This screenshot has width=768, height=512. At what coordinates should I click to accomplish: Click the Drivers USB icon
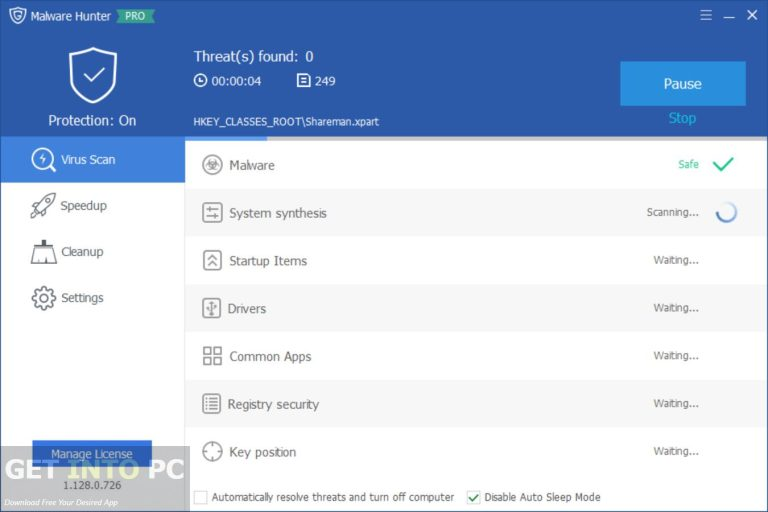pos(212,308)
